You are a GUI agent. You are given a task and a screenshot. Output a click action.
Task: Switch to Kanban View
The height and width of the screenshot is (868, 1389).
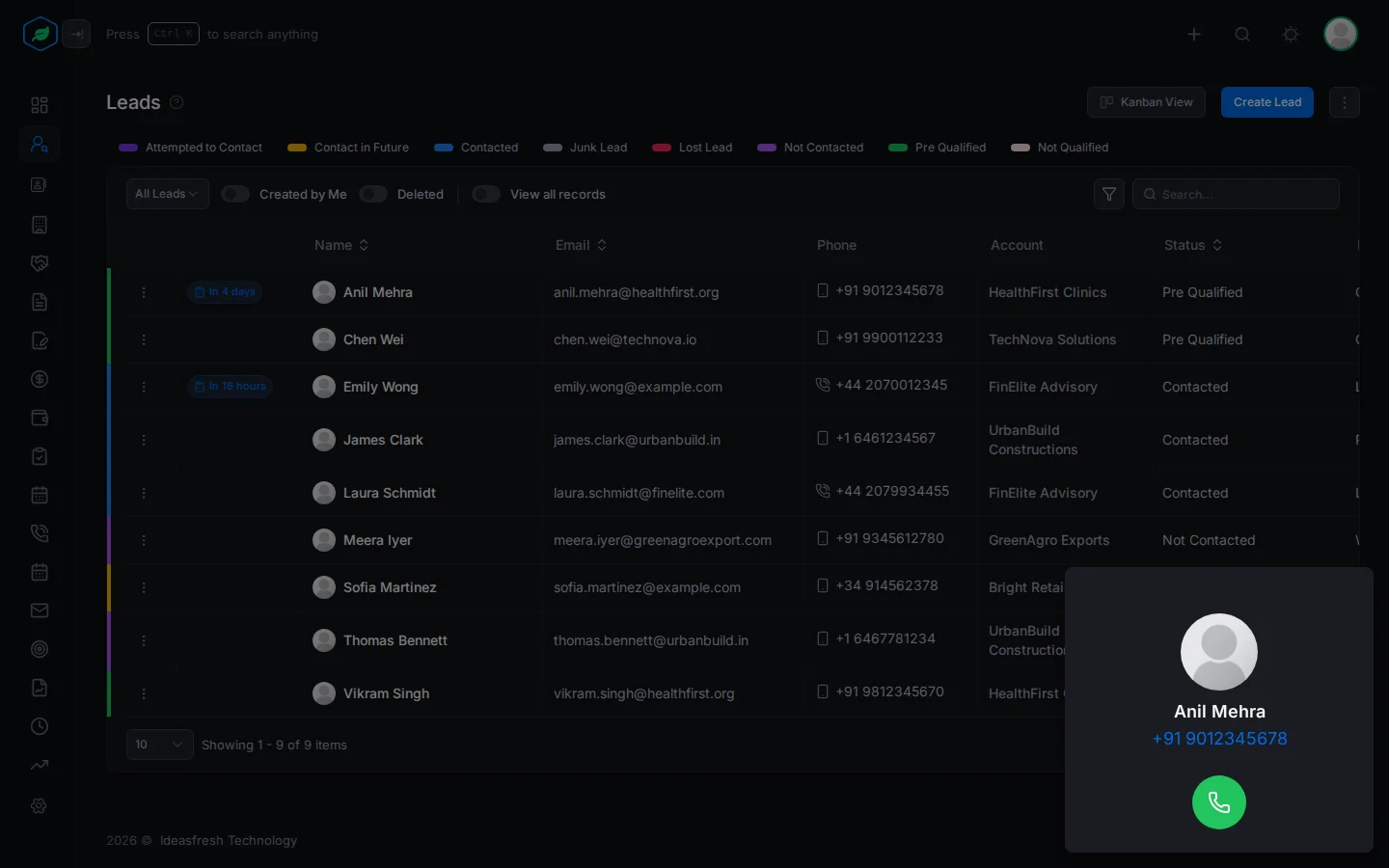1146,102
